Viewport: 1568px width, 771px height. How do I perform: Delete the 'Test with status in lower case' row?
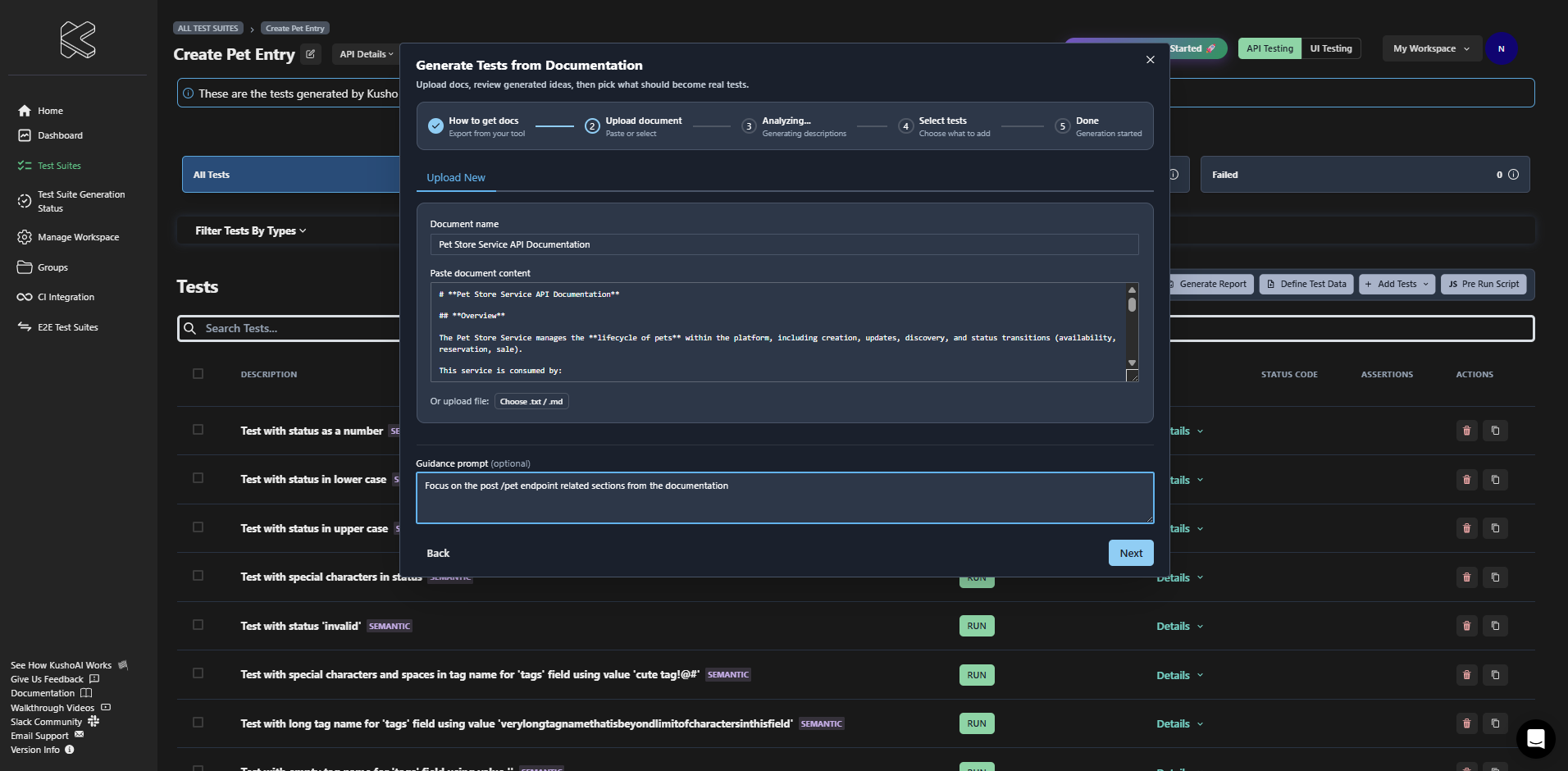[x=1466, y=480]
